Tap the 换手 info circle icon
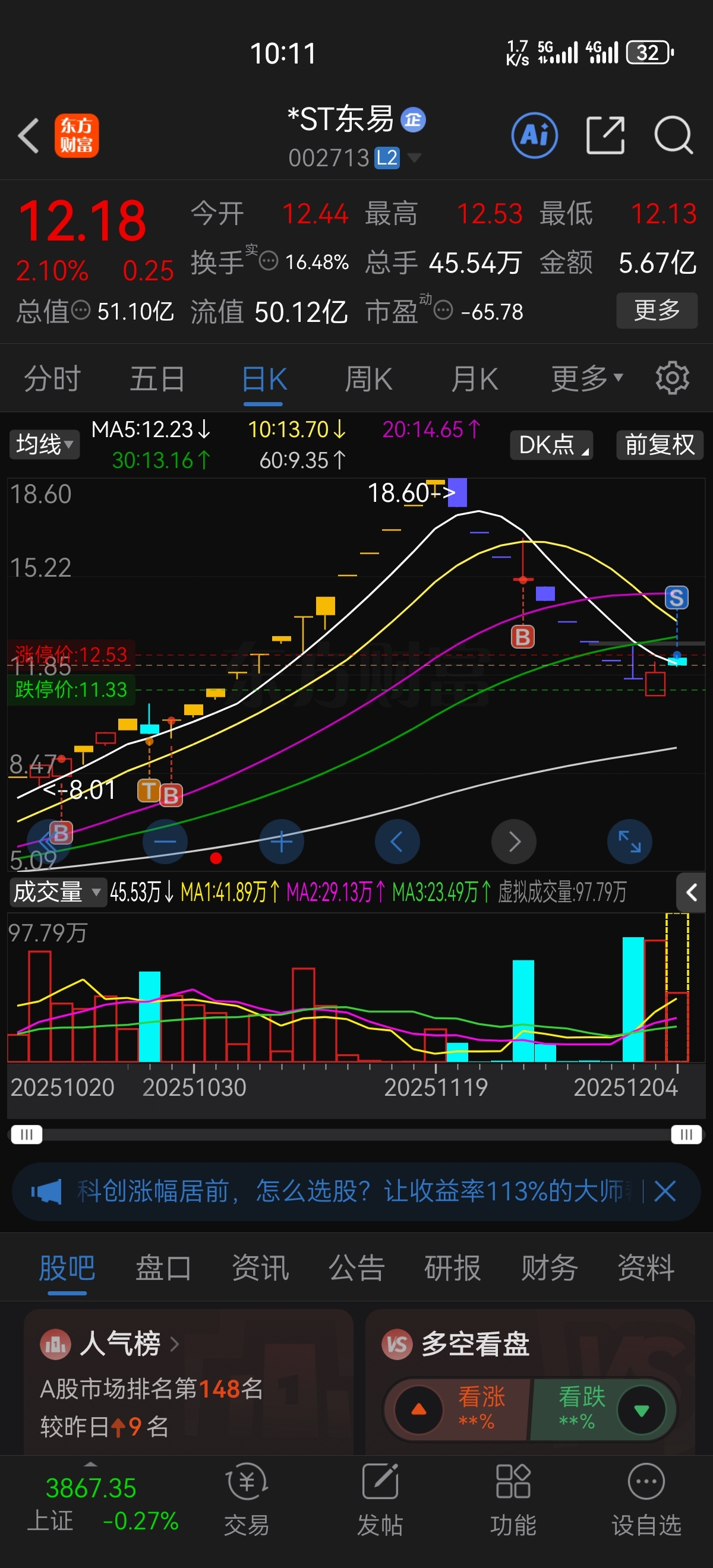The height and width of the screenshot is (1568, 713). point(269,261)
